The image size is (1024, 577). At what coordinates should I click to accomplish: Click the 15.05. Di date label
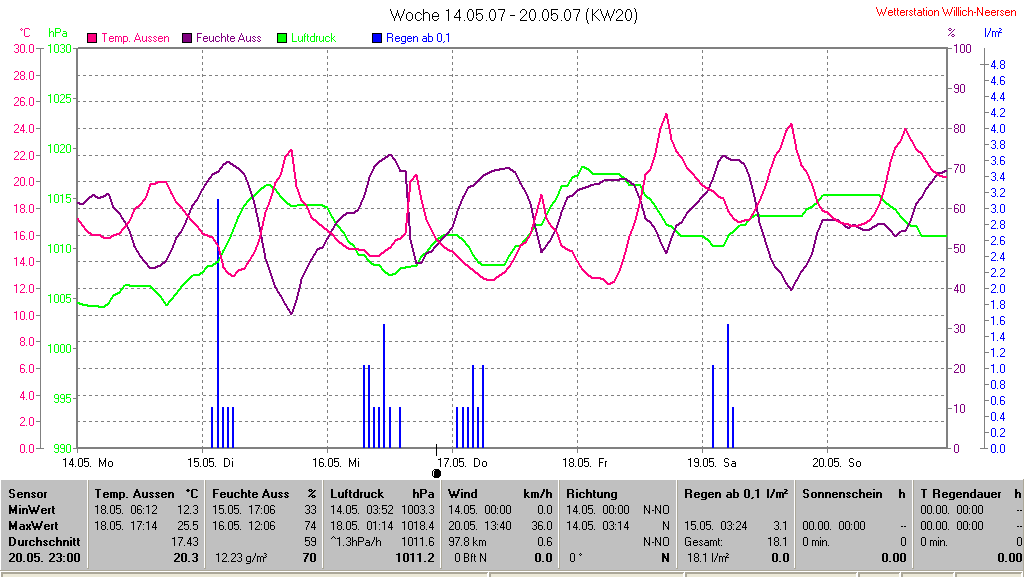coord(210,463)
